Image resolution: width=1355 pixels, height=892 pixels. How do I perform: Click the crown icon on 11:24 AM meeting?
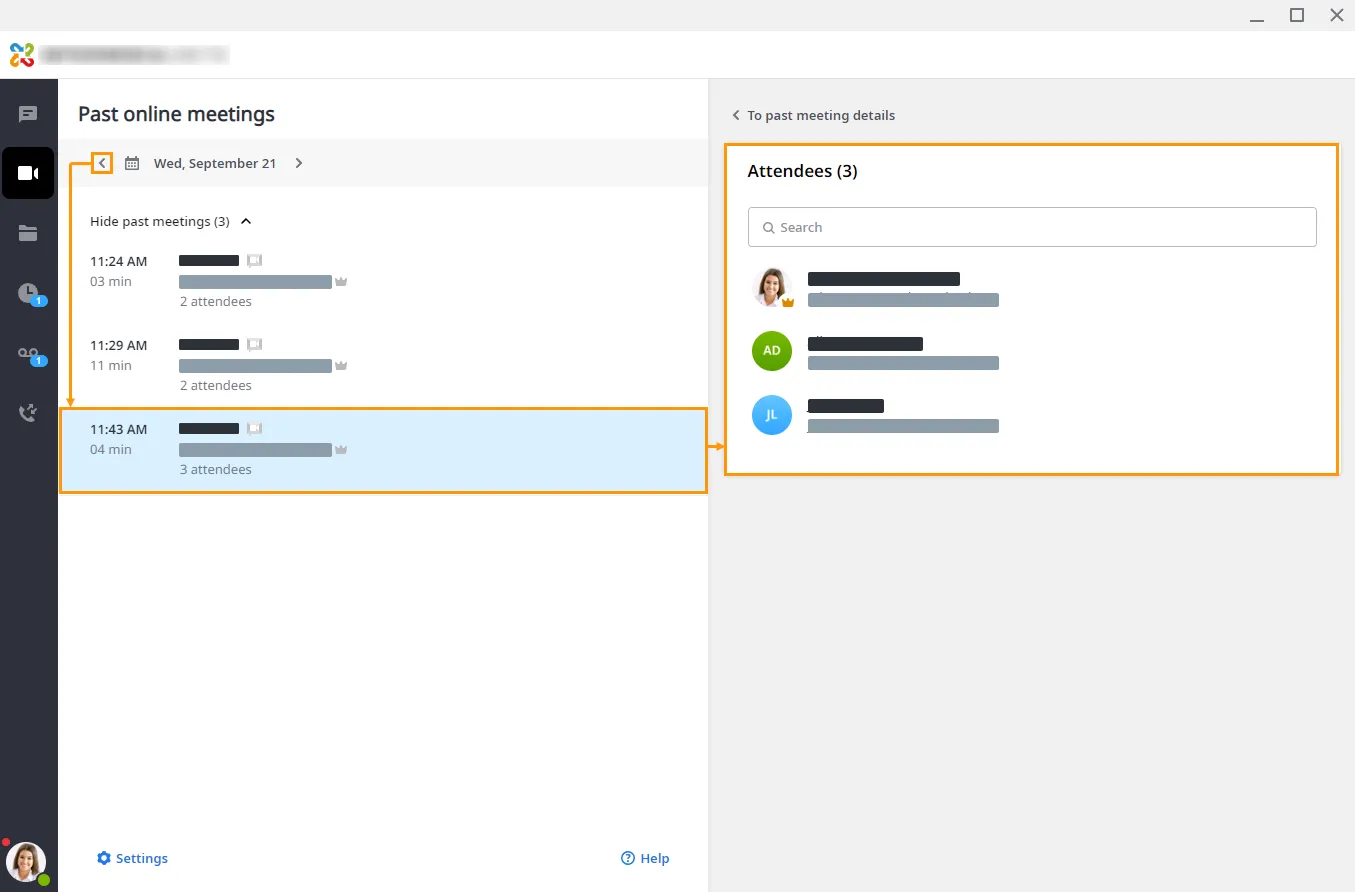341,282
